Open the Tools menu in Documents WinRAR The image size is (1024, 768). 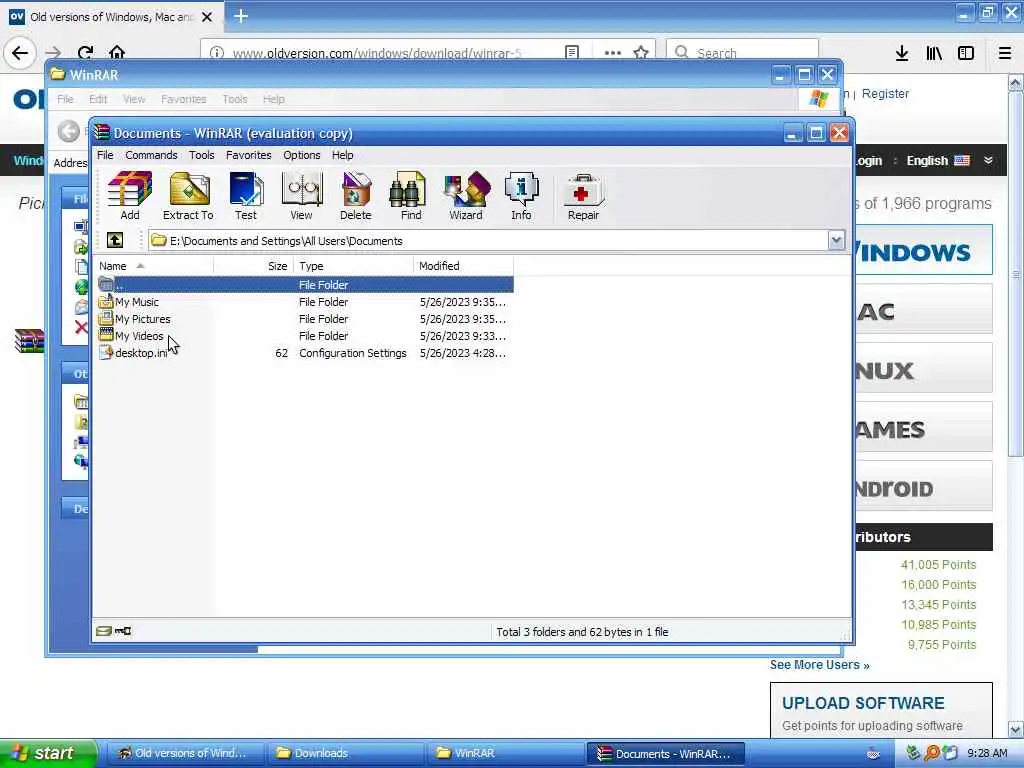tap(202, 155)
